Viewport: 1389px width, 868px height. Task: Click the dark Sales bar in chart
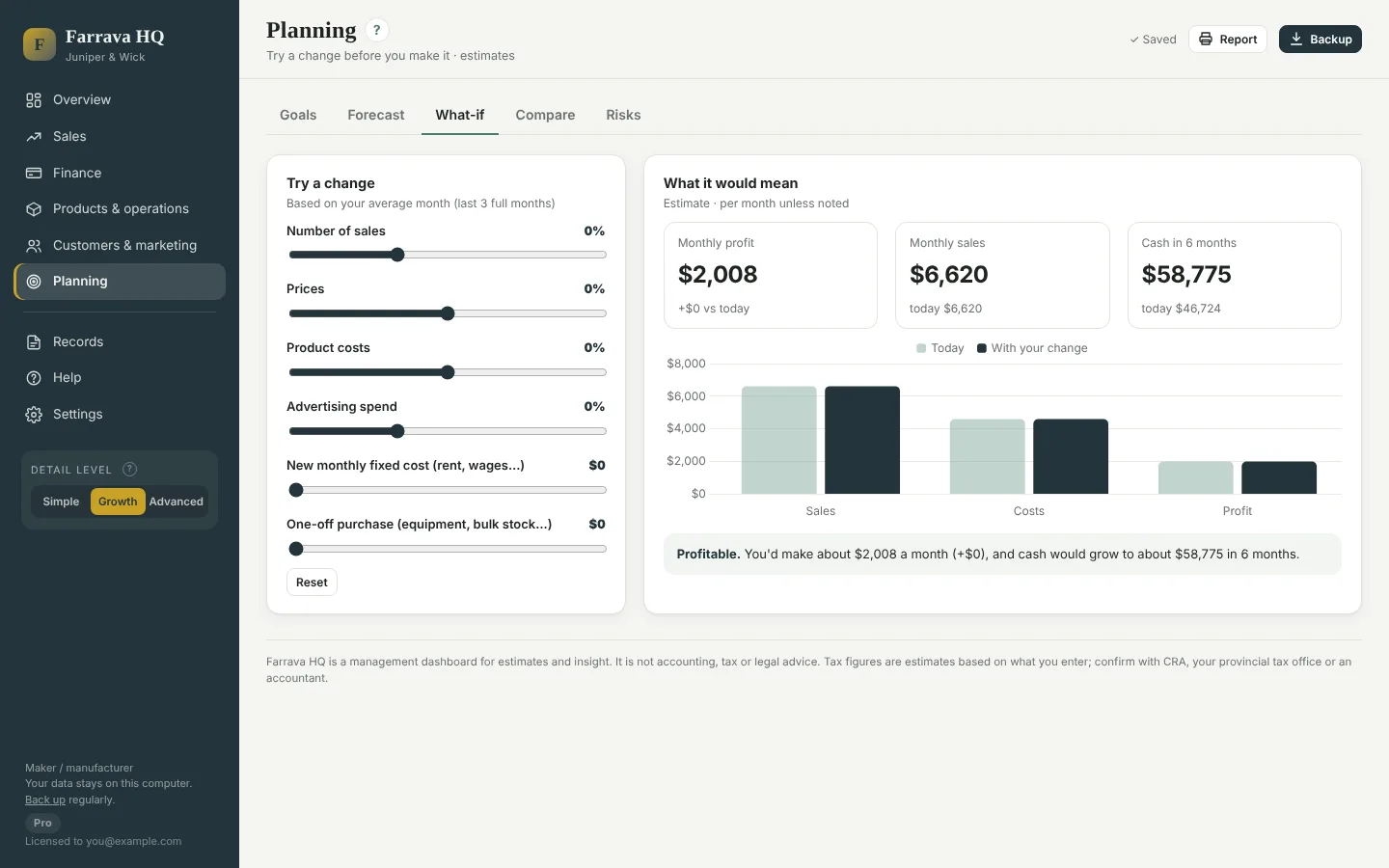pos(862,440)
